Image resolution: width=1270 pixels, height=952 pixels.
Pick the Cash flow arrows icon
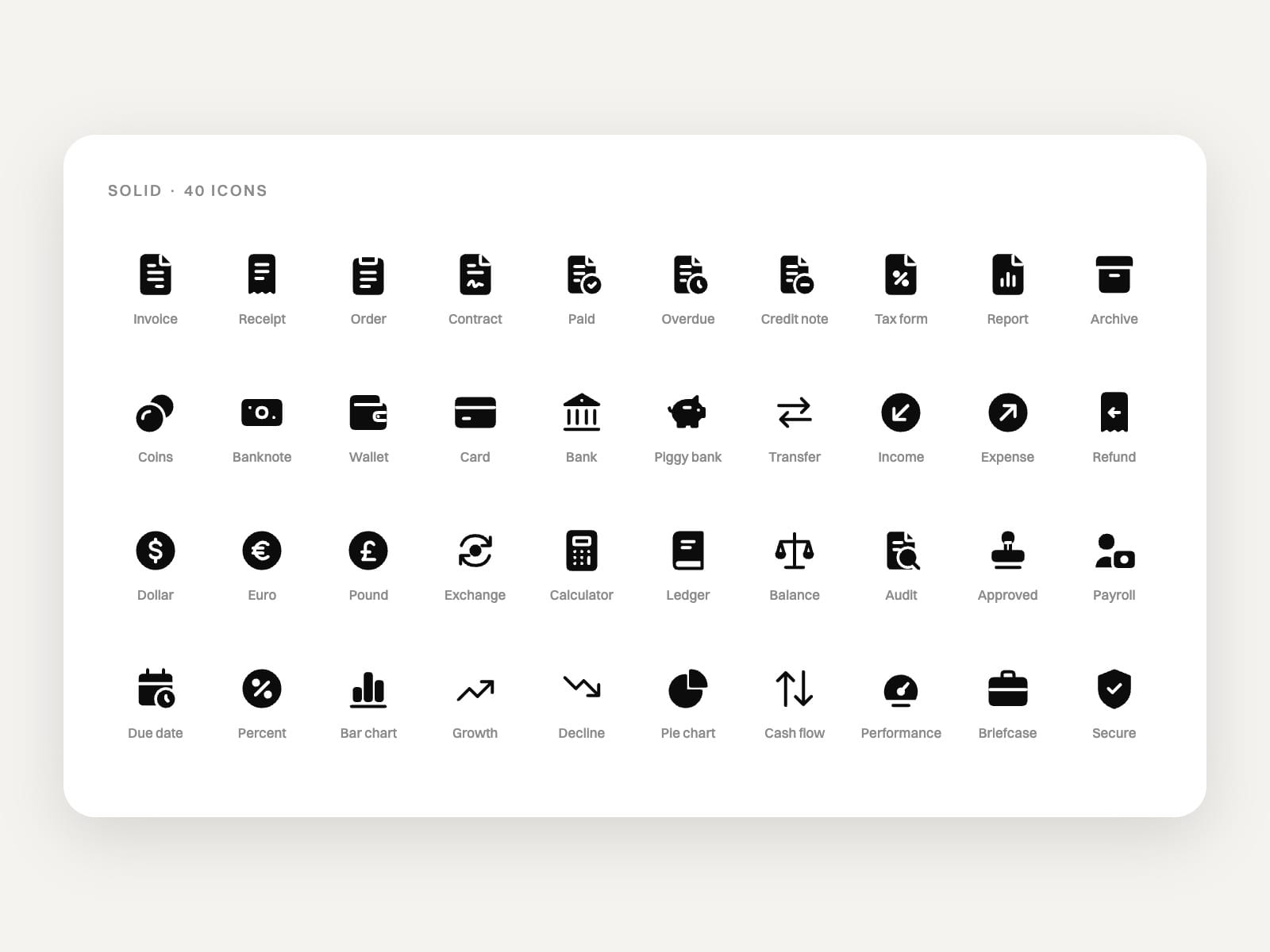tap(795, 689)
